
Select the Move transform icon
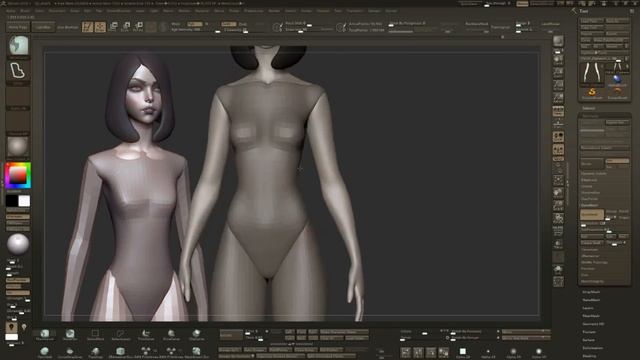coord(113,27)
